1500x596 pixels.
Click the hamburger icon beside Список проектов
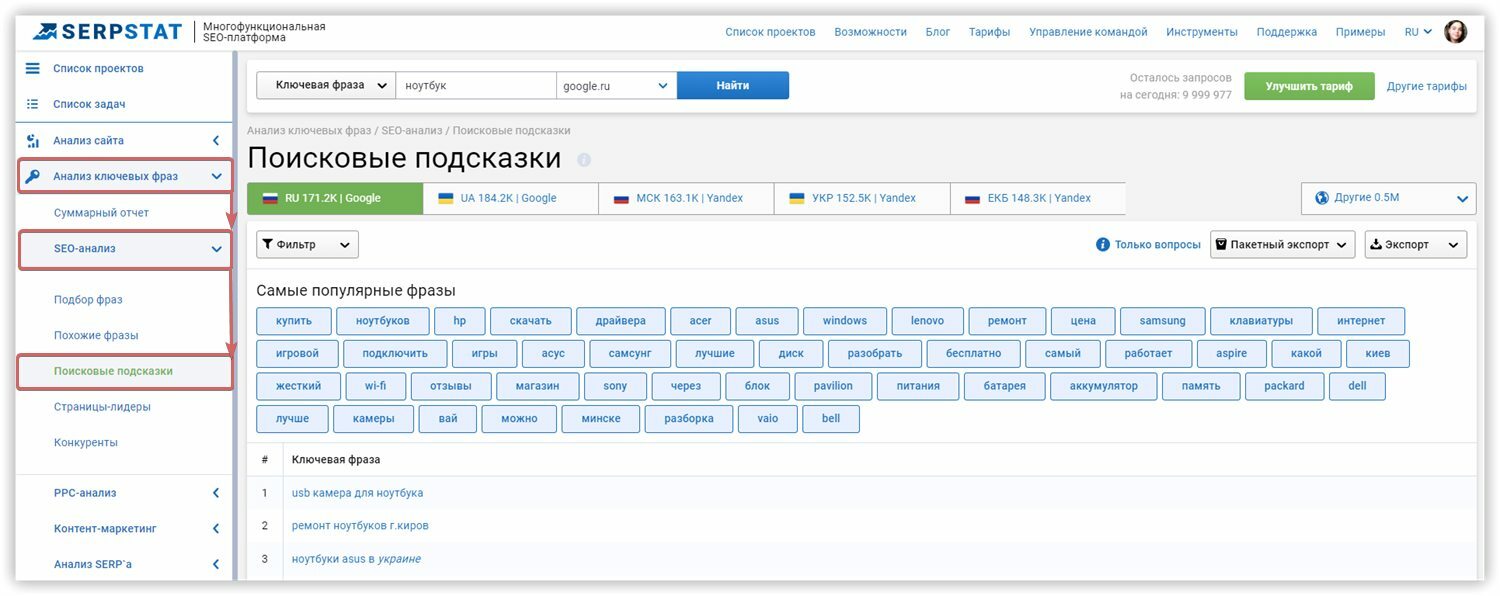point(32,68)
